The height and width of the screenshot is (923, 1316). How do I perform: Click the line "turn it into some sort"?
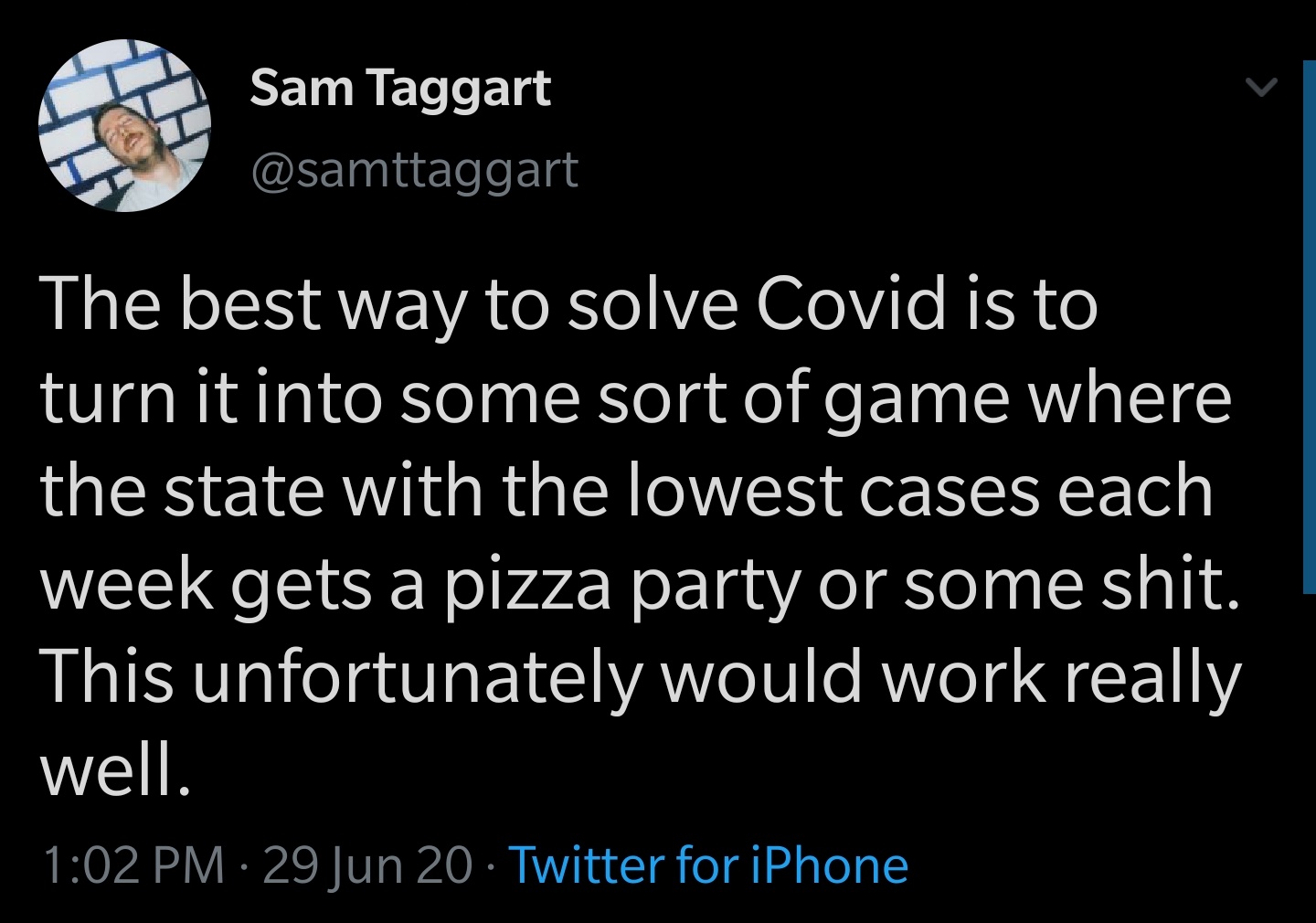[635, 398]
